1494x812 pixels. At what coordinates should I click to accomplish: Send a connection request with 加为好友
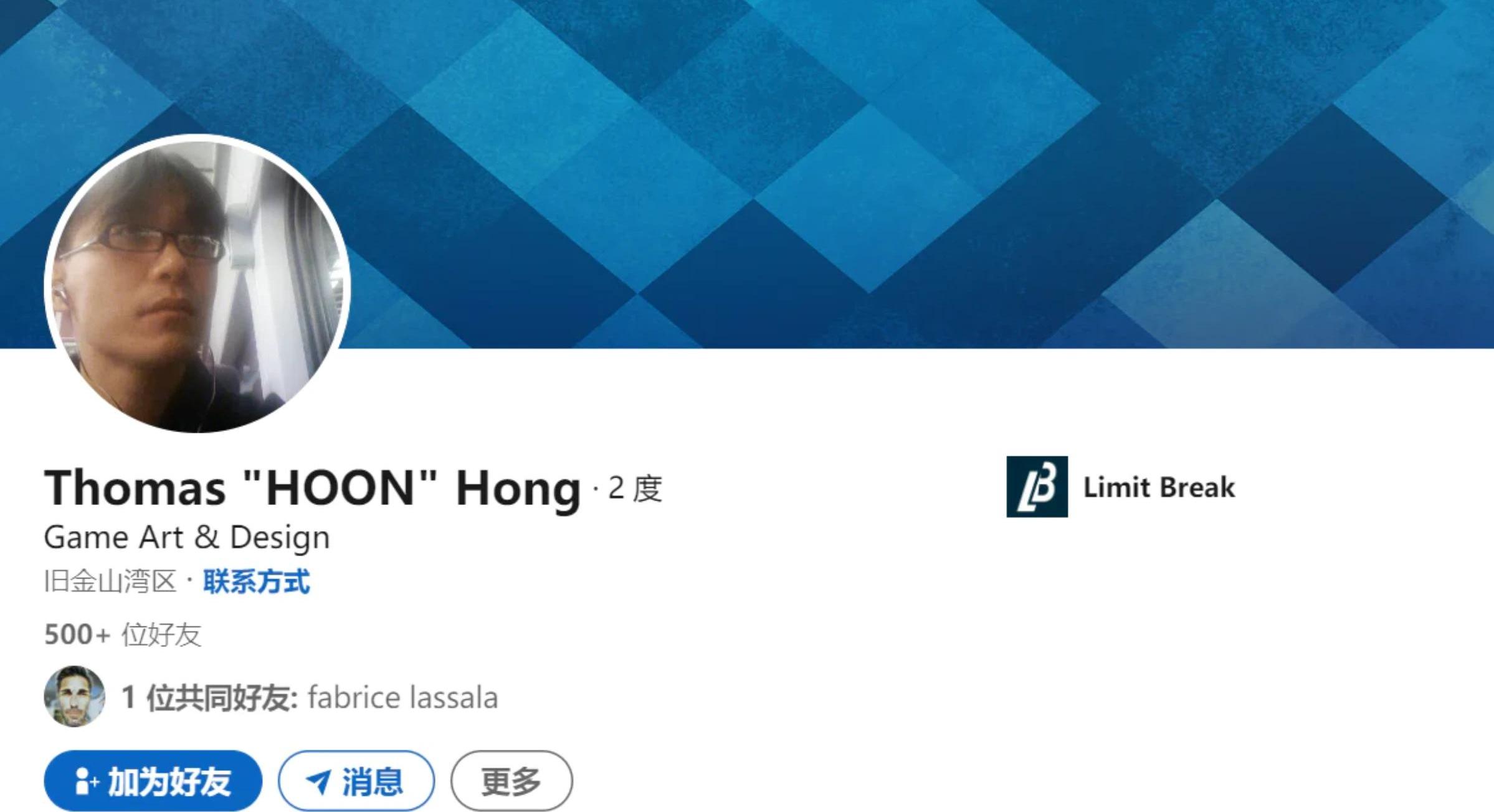[153, 781]
